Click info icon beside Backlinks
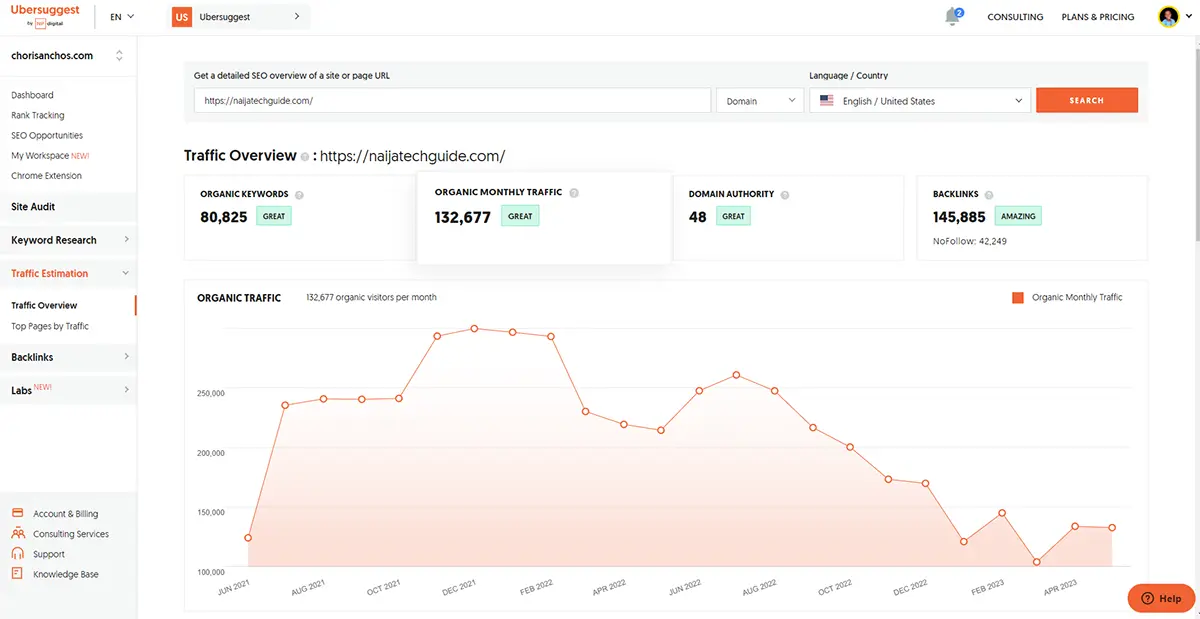Image resolution: width=1200 pixels, height=619 pixels. (x=989, y=195)
